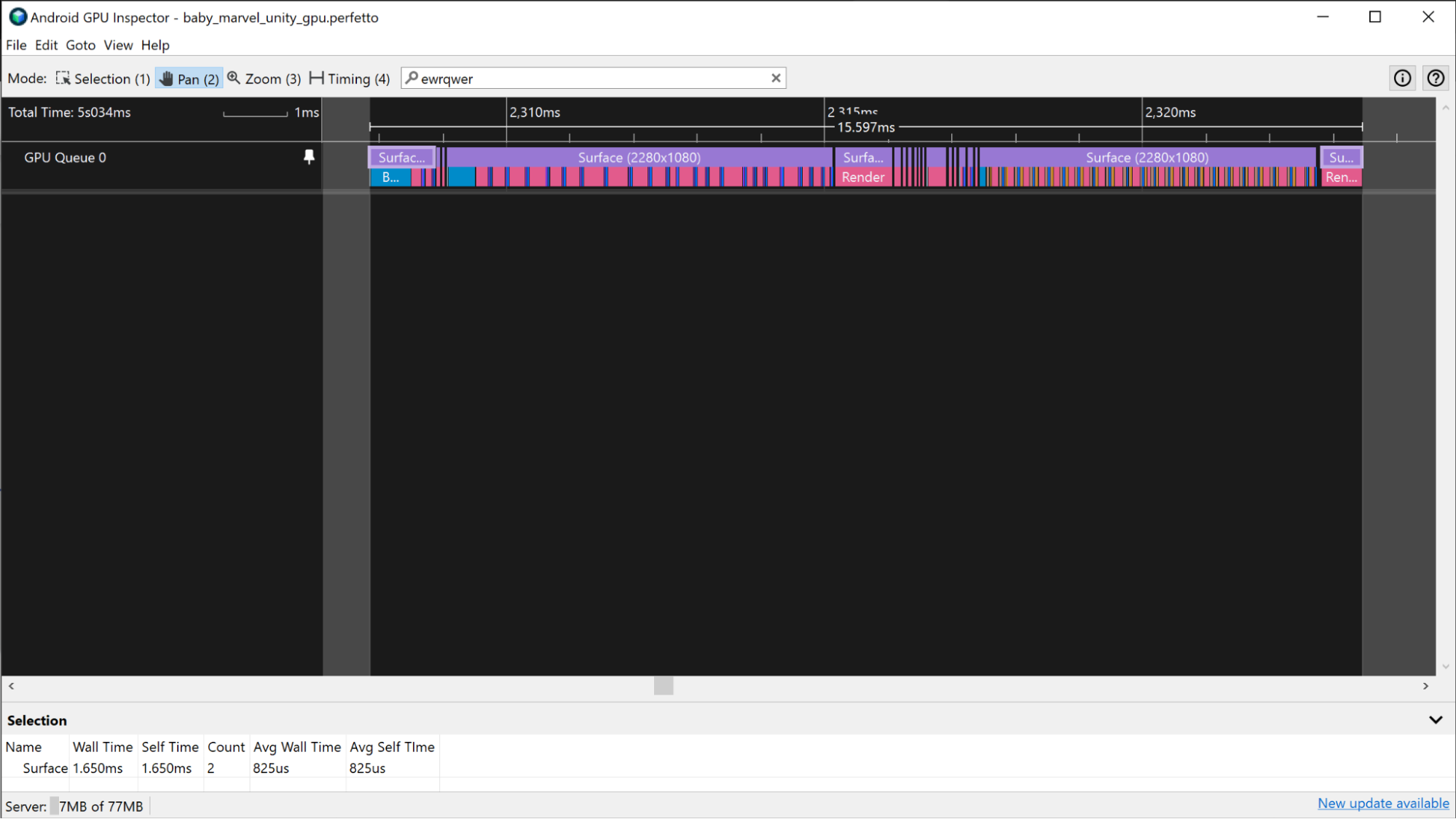This screenshot has width=1456, height=819.
Task: Select the Selection mode (1)
Action: (102, 79)
